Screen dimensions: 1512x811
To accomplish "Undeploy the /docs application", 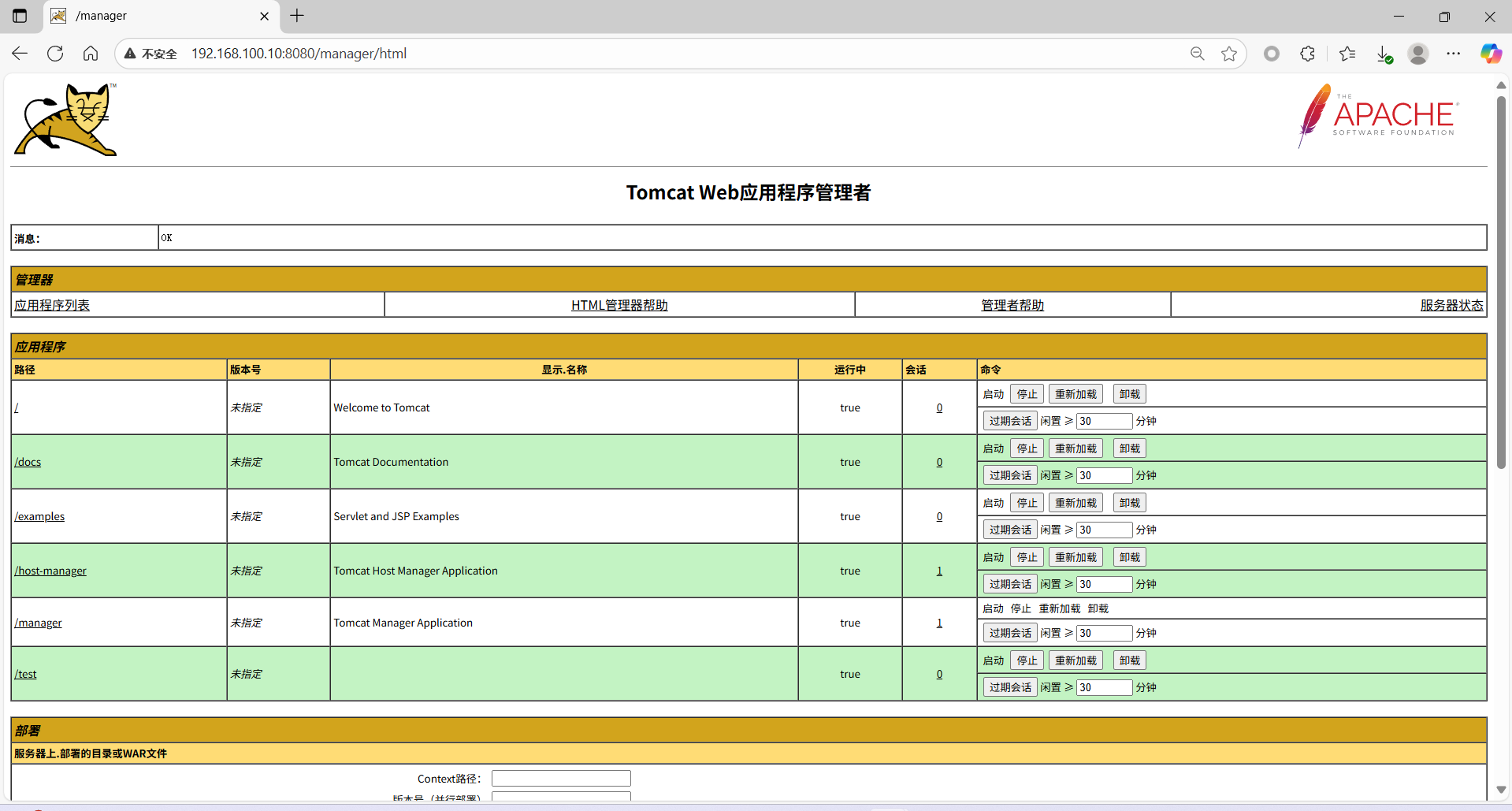I will [x=1129, y=448].
